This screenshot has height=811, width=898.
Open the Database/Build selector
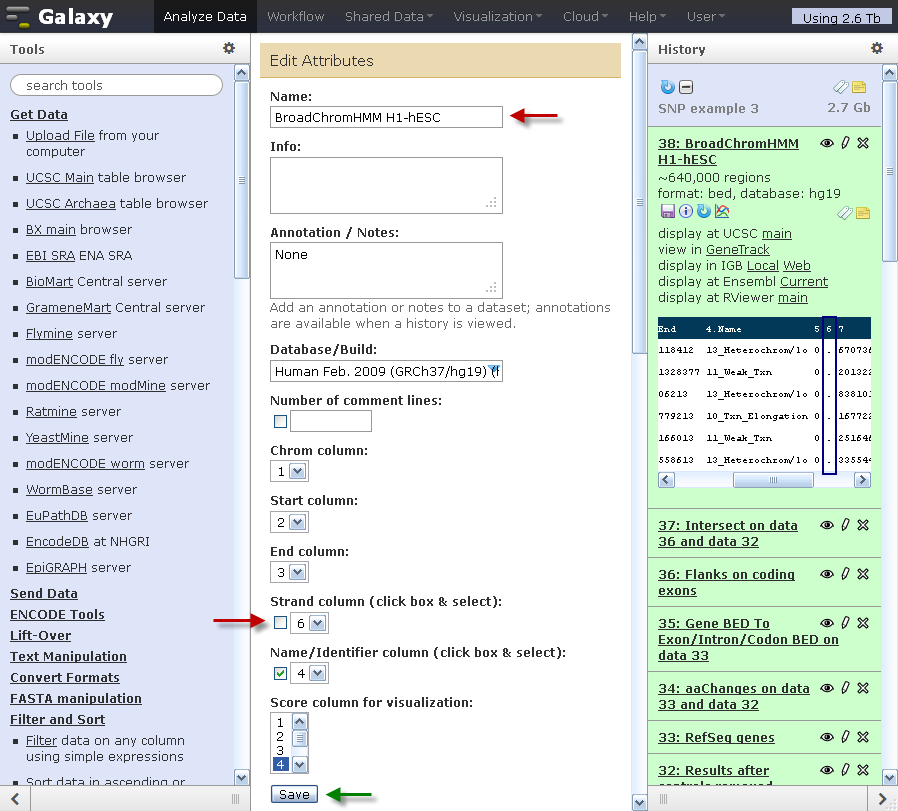coord(386,371)
